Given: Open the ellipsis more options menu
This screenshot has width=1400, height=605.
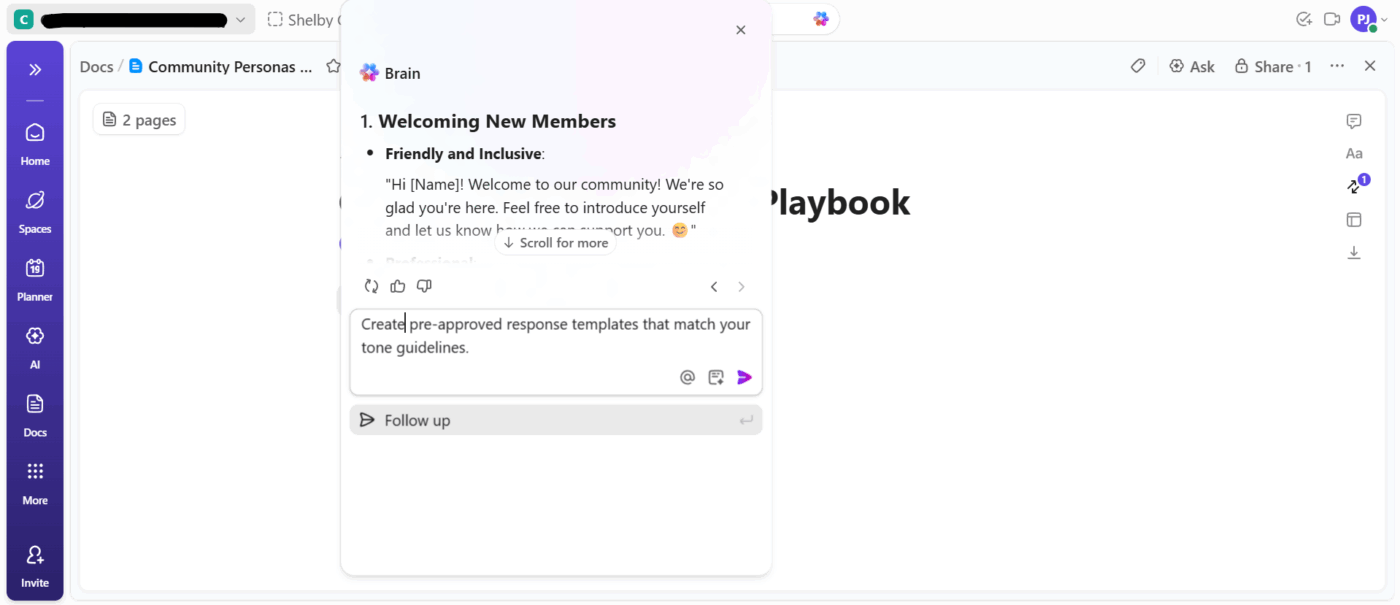Looking at the screenshot, I should point(1337,66).
